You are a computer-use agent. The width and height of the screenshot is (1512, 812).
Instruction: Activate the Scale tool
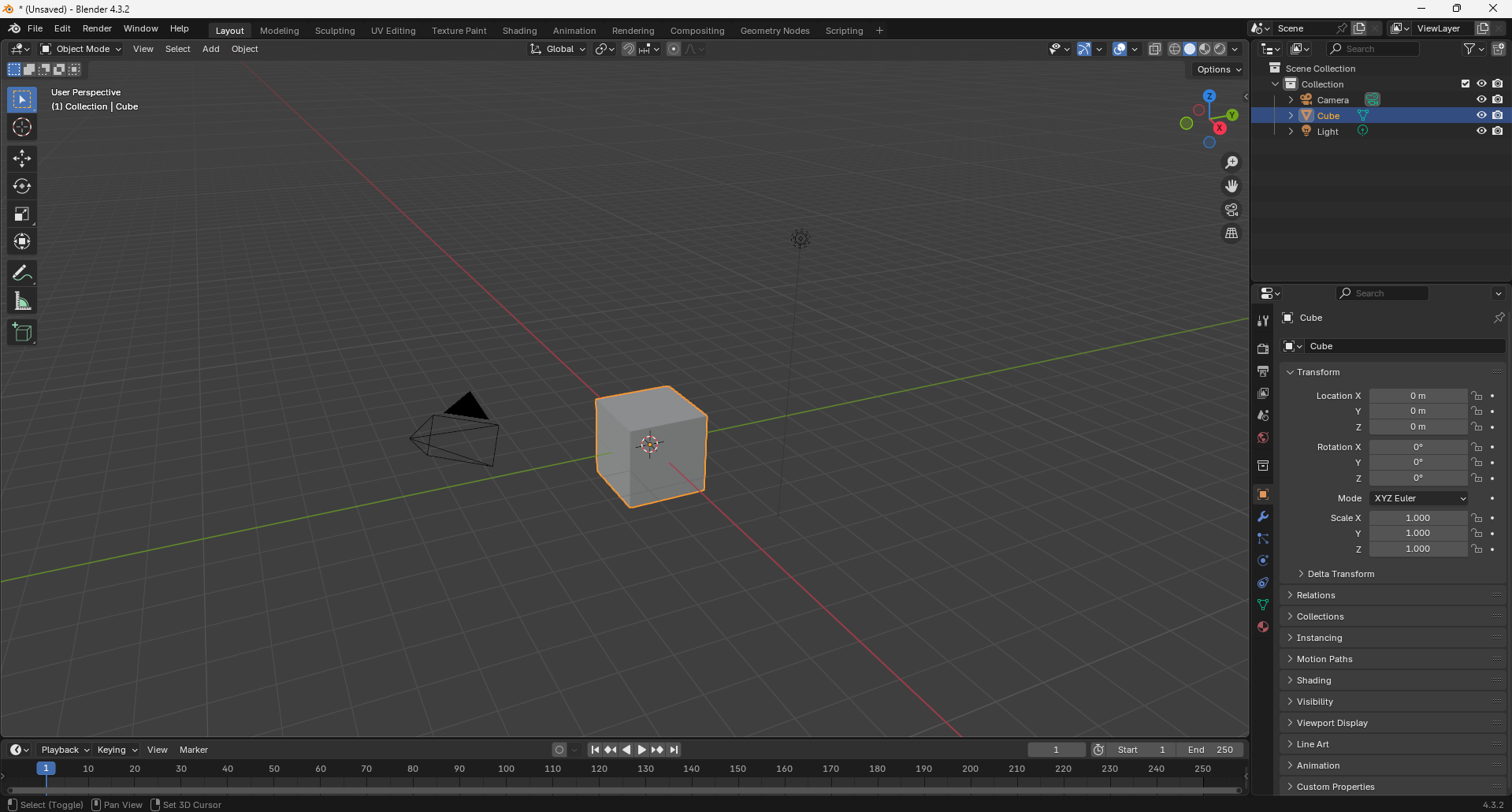[22, 214]
